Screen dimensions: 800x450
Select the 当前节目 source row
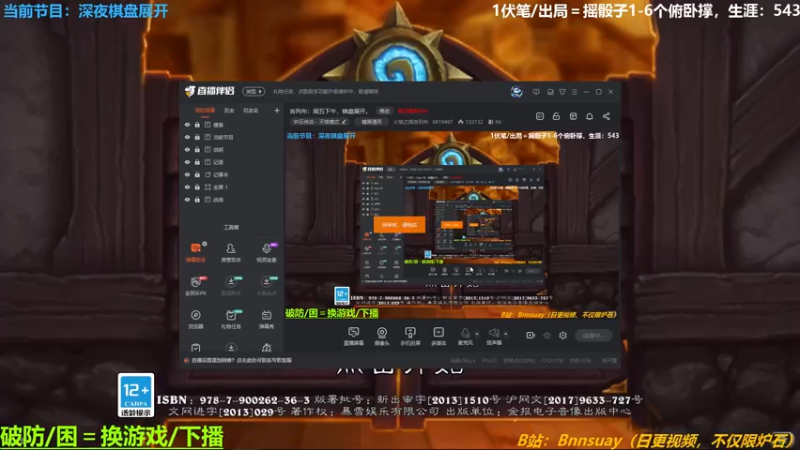[232, 137]
